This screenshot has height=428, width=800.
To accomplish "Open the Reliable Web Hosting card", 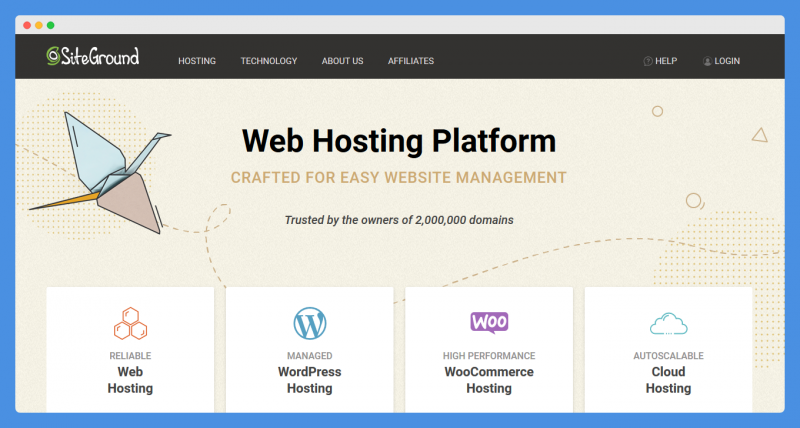I will click(x=130, y=349).
